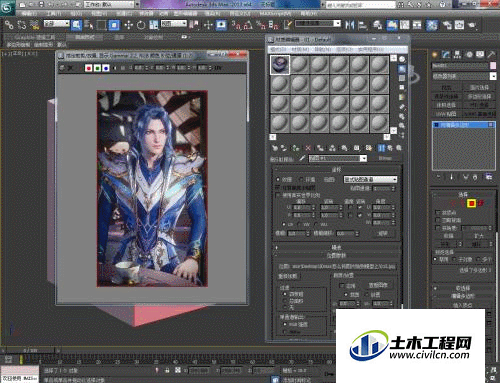Choose the Select and Rotate tool
The height and width of the screenshot is (383, 500).
click(141, 25)
